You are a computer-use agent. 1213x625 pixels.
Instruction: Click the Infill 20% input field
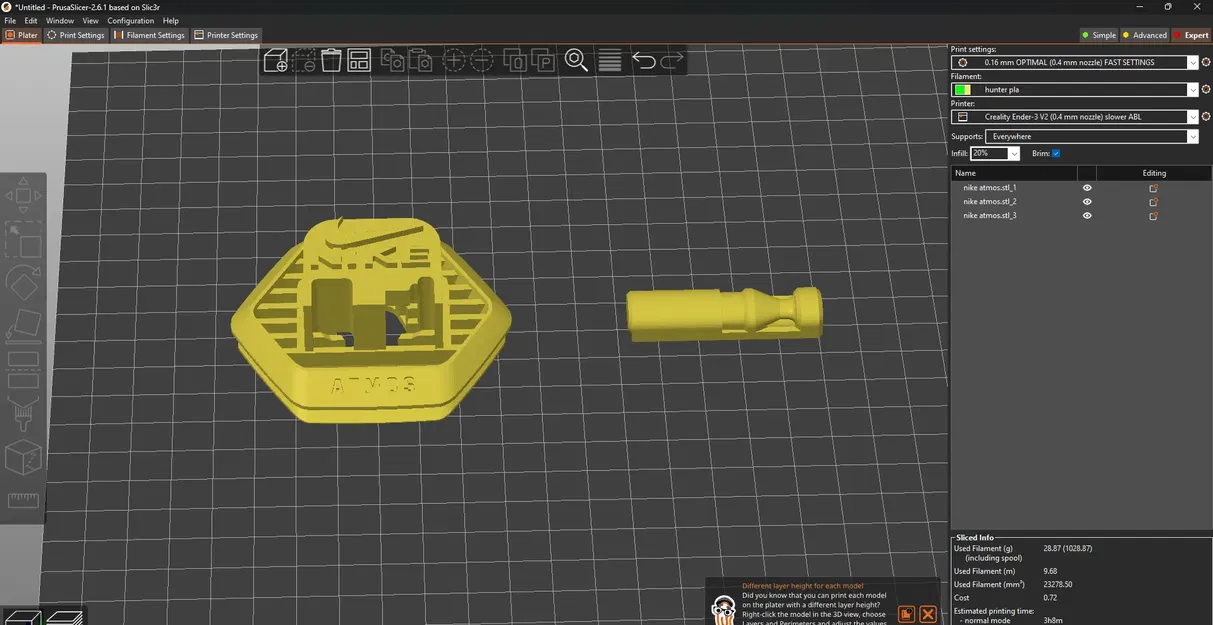pos(989,153)
